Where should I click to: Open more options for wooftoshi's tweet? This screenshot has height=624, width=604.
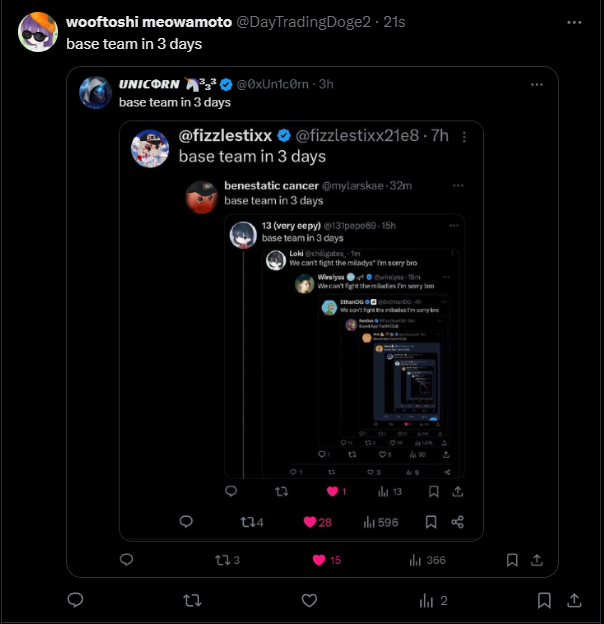[573, 21]
